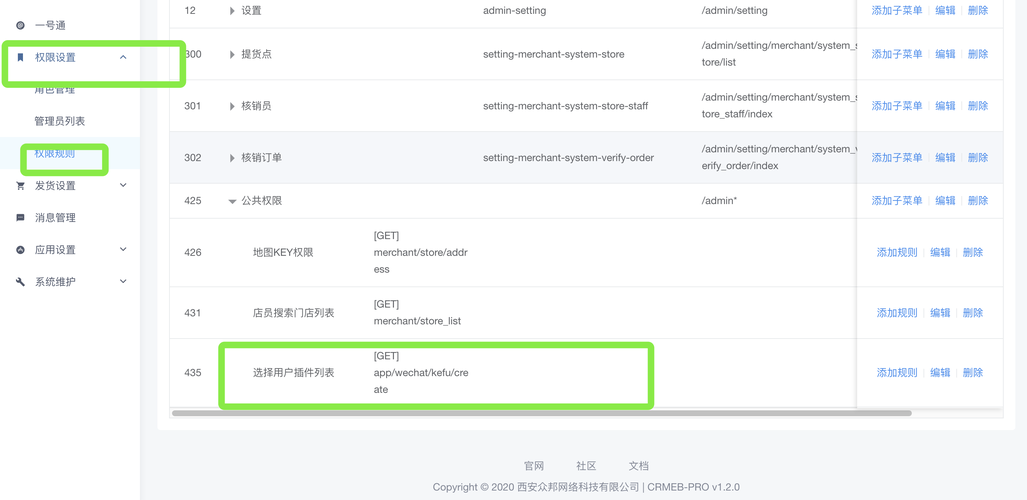Image resolution: width=1027 pixels, height=500 pixels.
Task: Click the 权限设置 bookmark icon
Action: (x=20, y=58)
